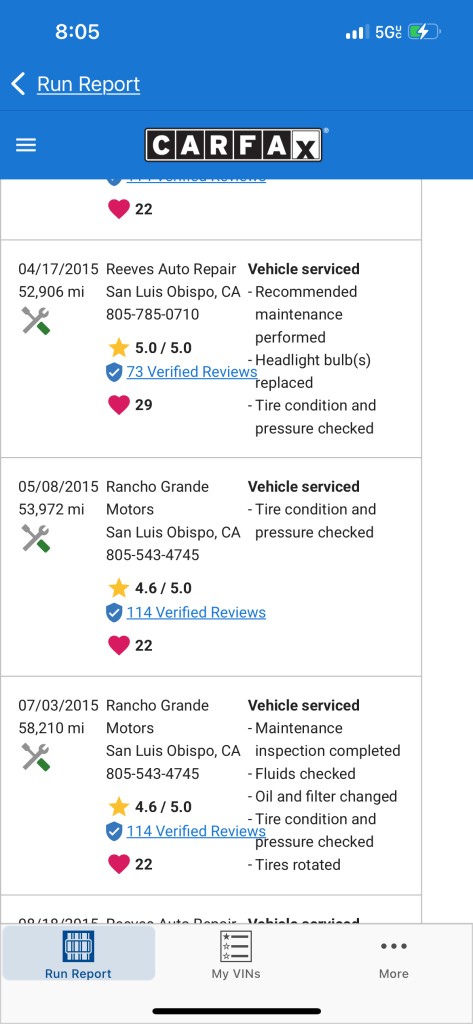The image size is (473, 1024).
Task: Select the Run Report bottom tab
Action: click(x=78, y=953)
